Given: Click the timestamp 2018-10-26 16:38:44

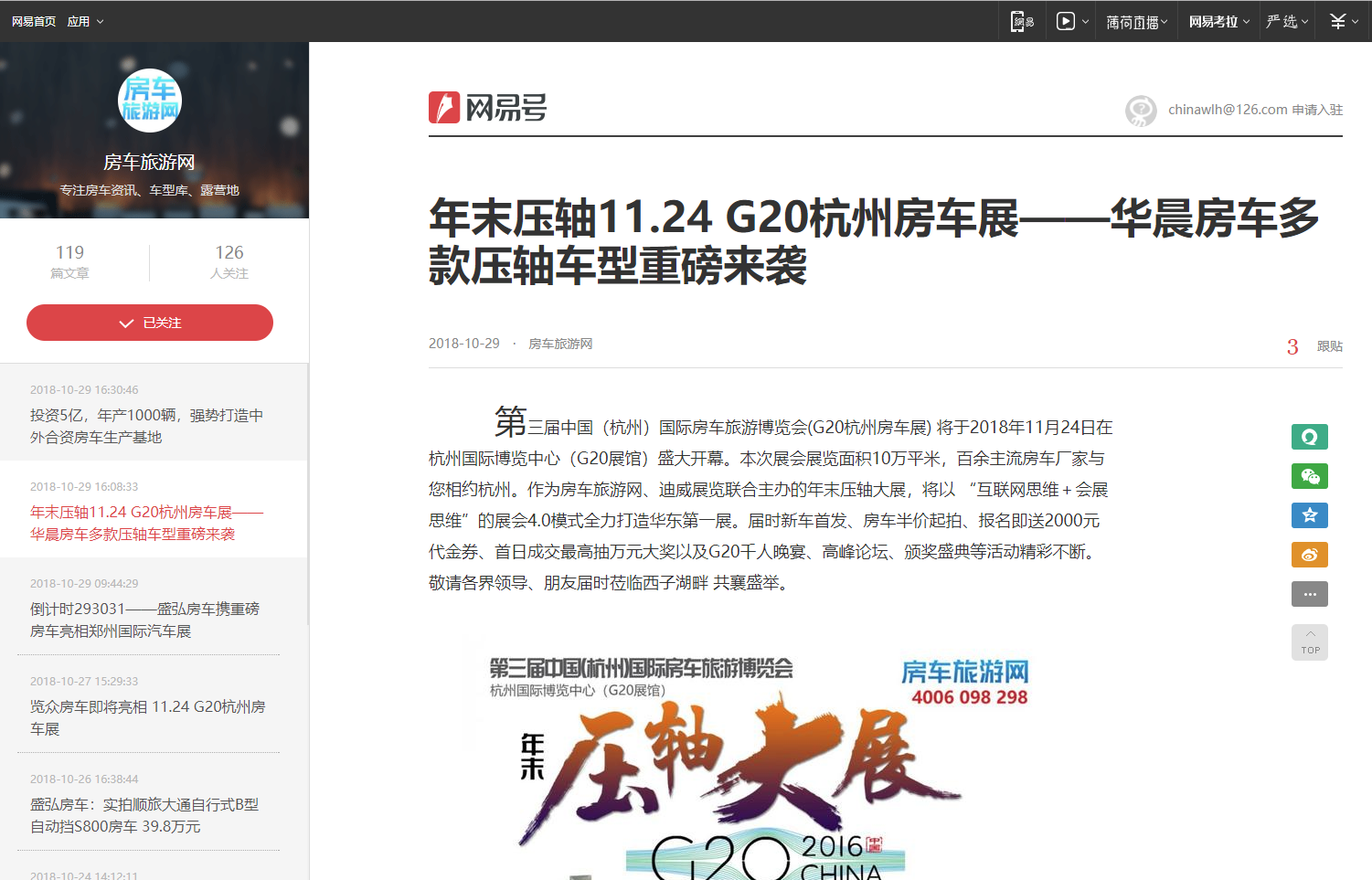Looking at the screenshot, I should pos(84,779).
